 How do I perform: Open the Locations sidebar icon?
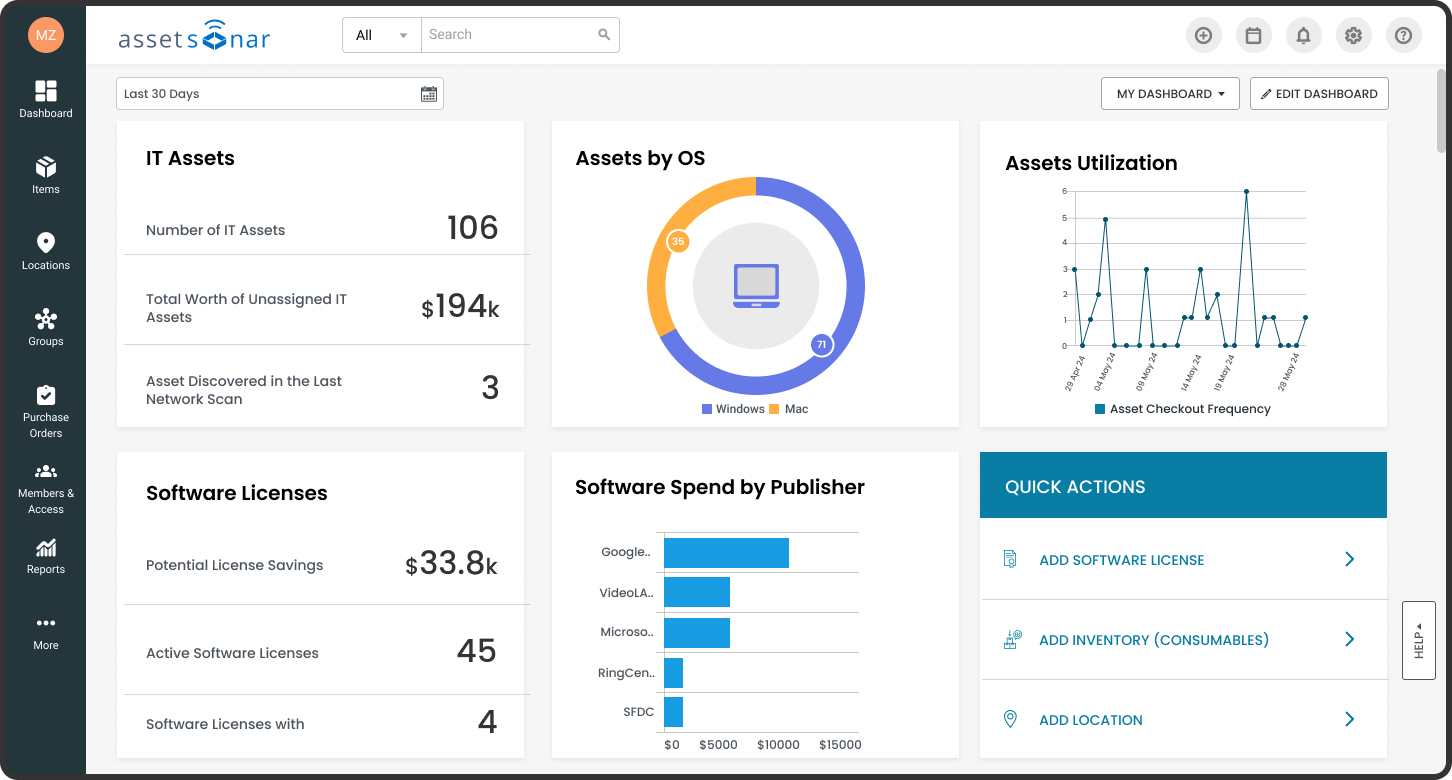tap(46, 251)
